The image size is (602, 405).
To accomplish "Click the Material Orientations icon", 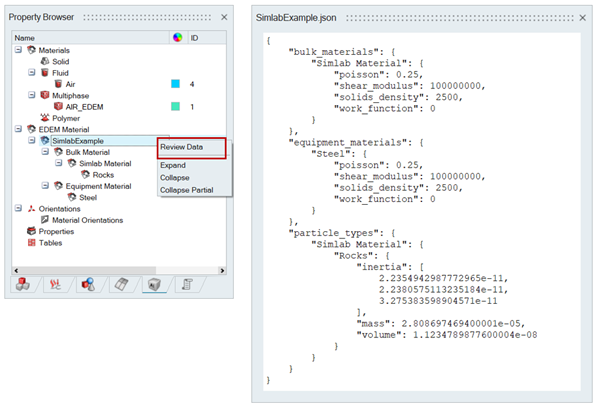I will 44,220.
